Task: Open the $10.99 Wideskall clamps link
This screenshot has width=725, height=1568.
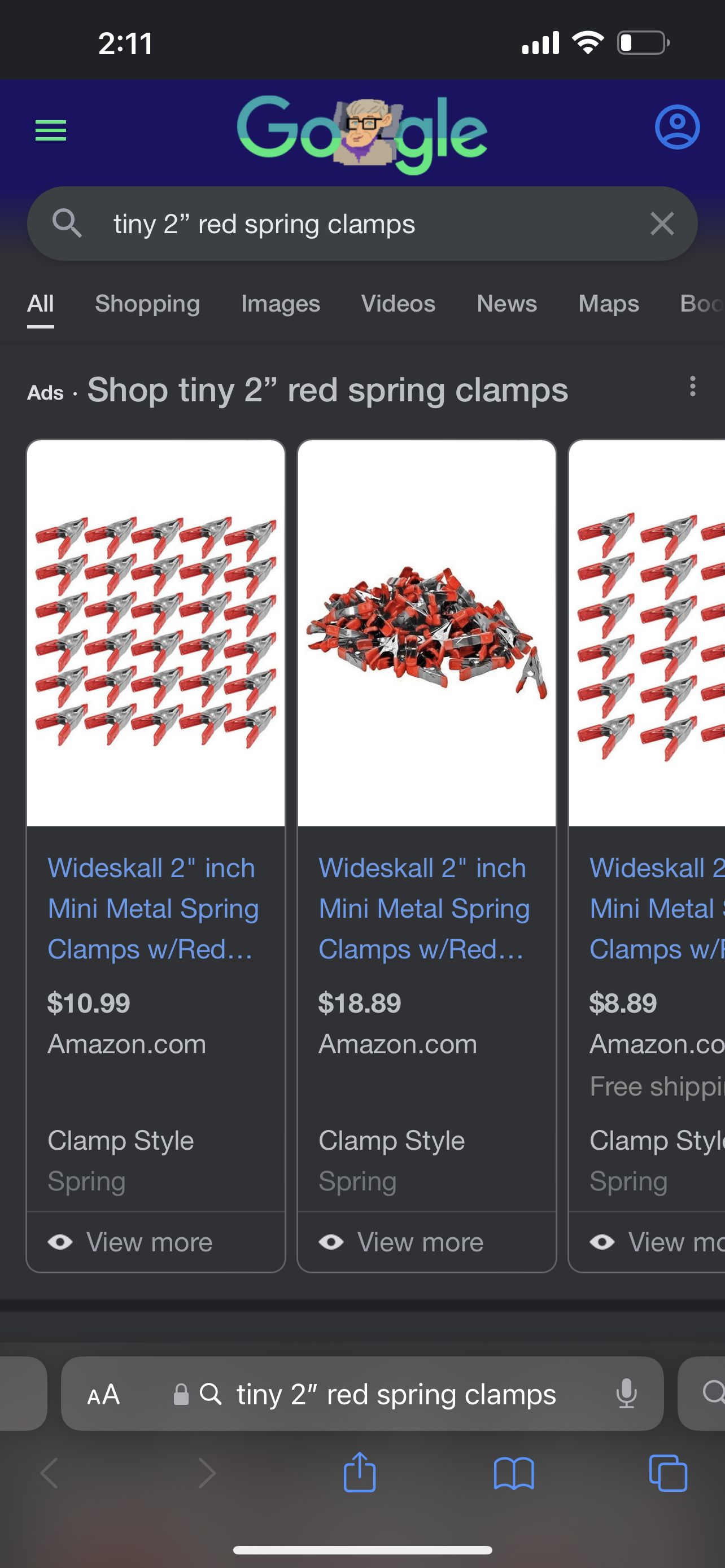Action: tap(152, 908)
